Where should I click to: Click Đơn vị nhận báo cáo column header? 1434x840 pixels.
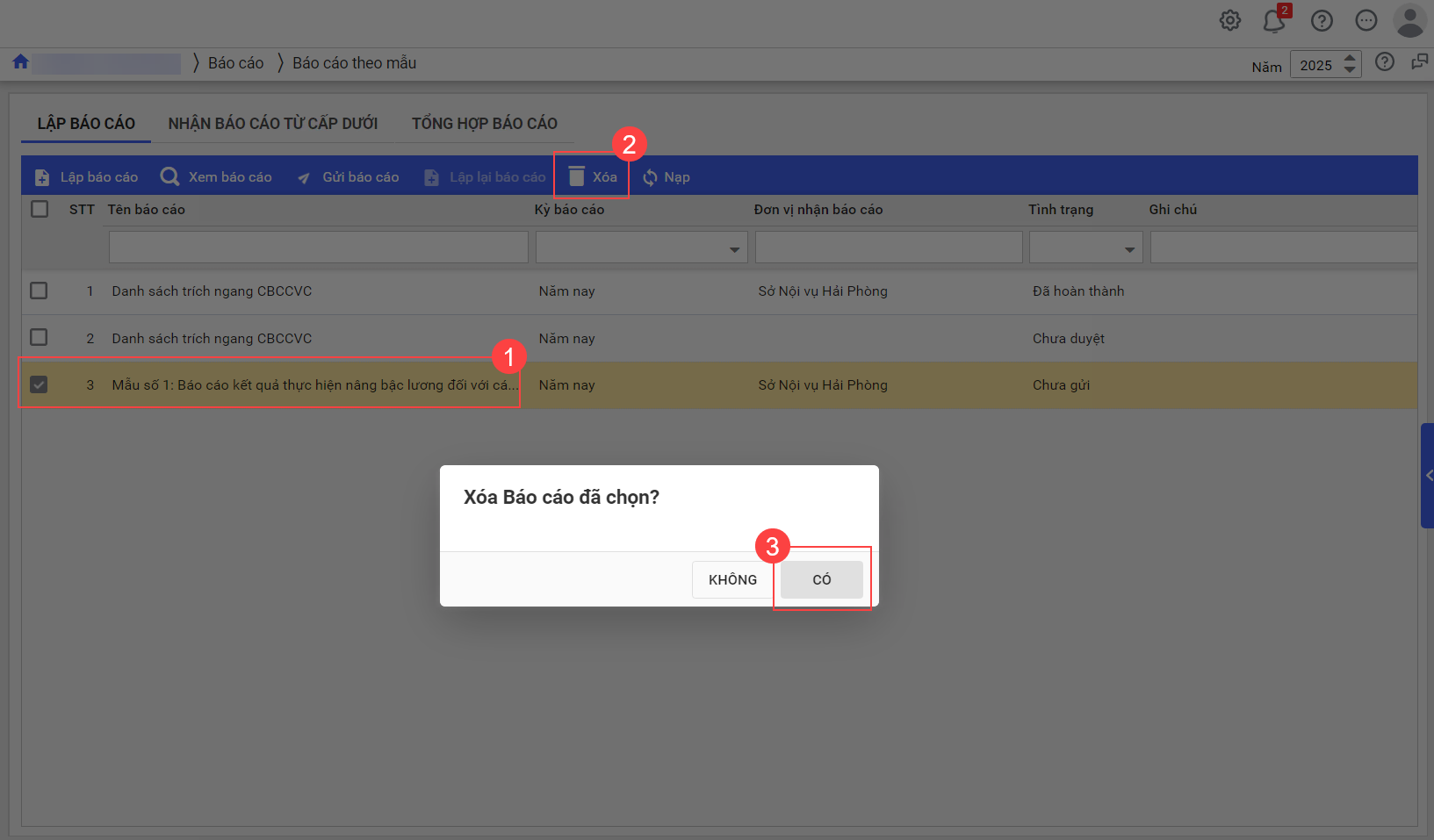[818, 210]
